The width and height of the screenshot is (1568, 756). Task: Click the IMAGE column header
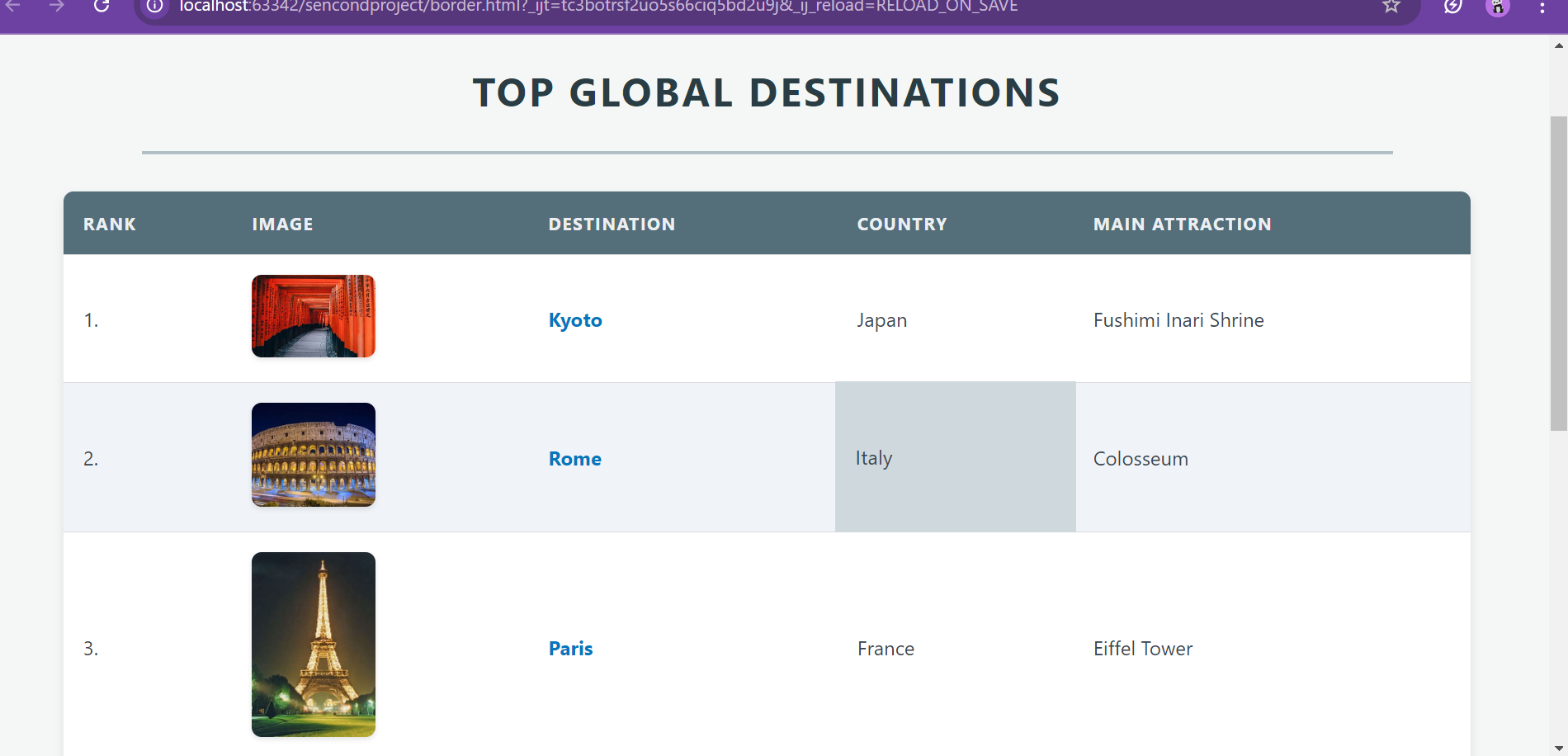(283, 224)
